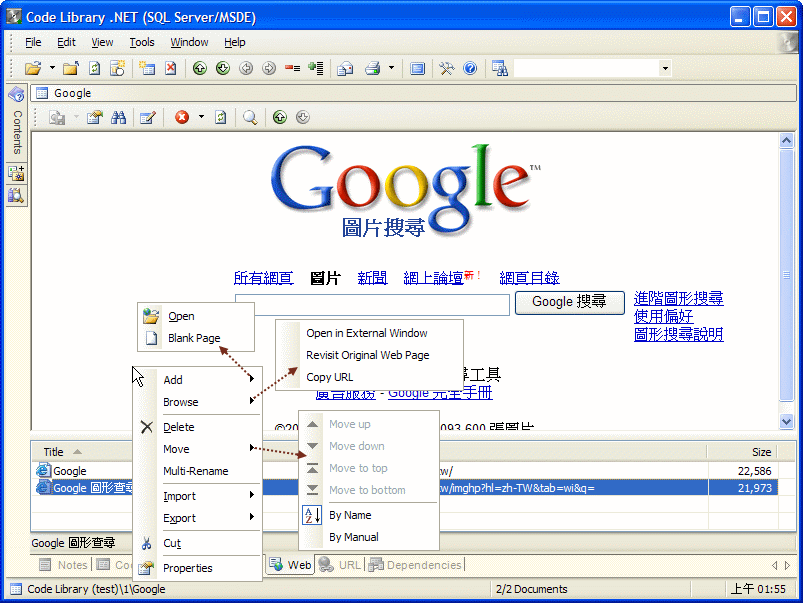The image size is (803, 603).
Task: Click the green down arrow in main toolbar
Action: point(223,68)
